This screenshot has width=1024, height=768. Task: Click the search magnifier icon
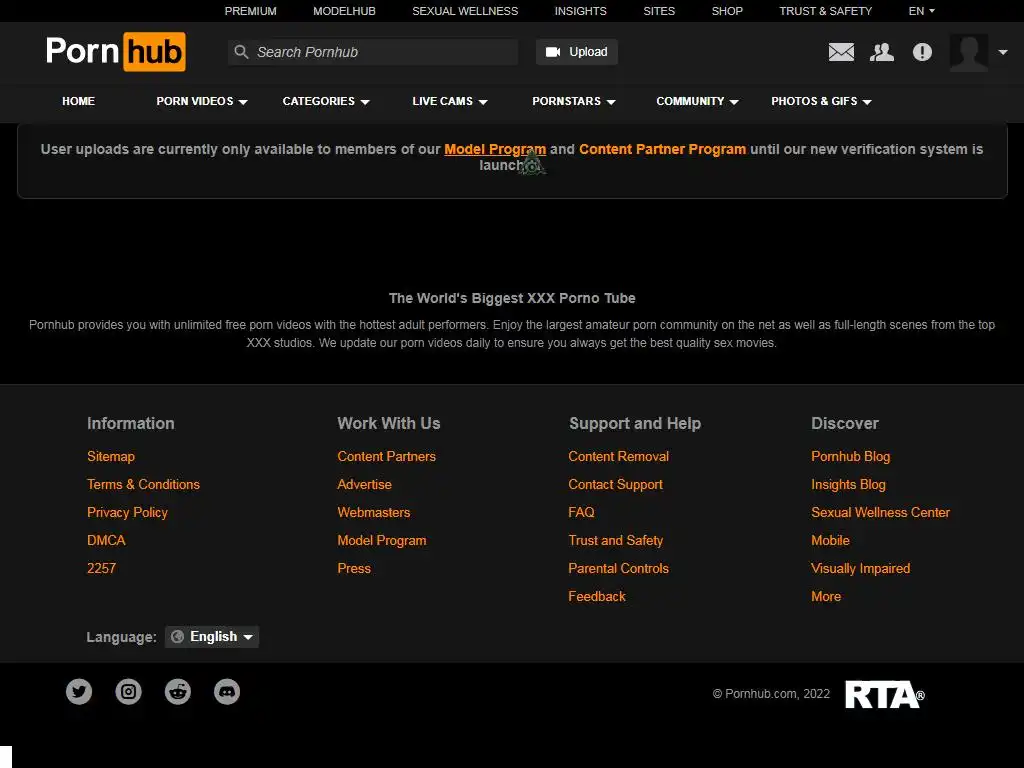pos(241,52)
